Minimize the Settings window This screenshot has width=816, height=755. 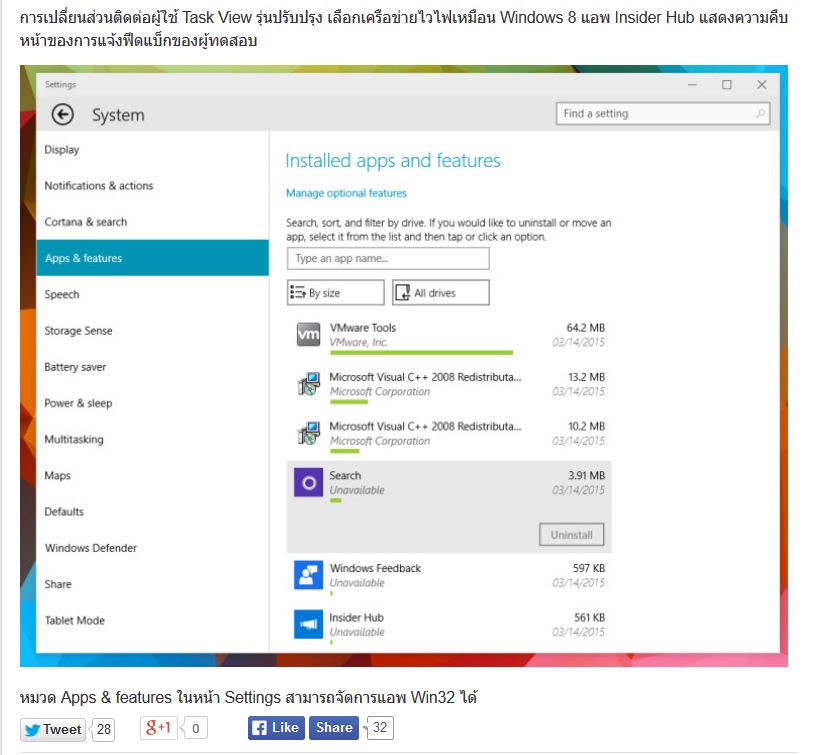(692, 85)
